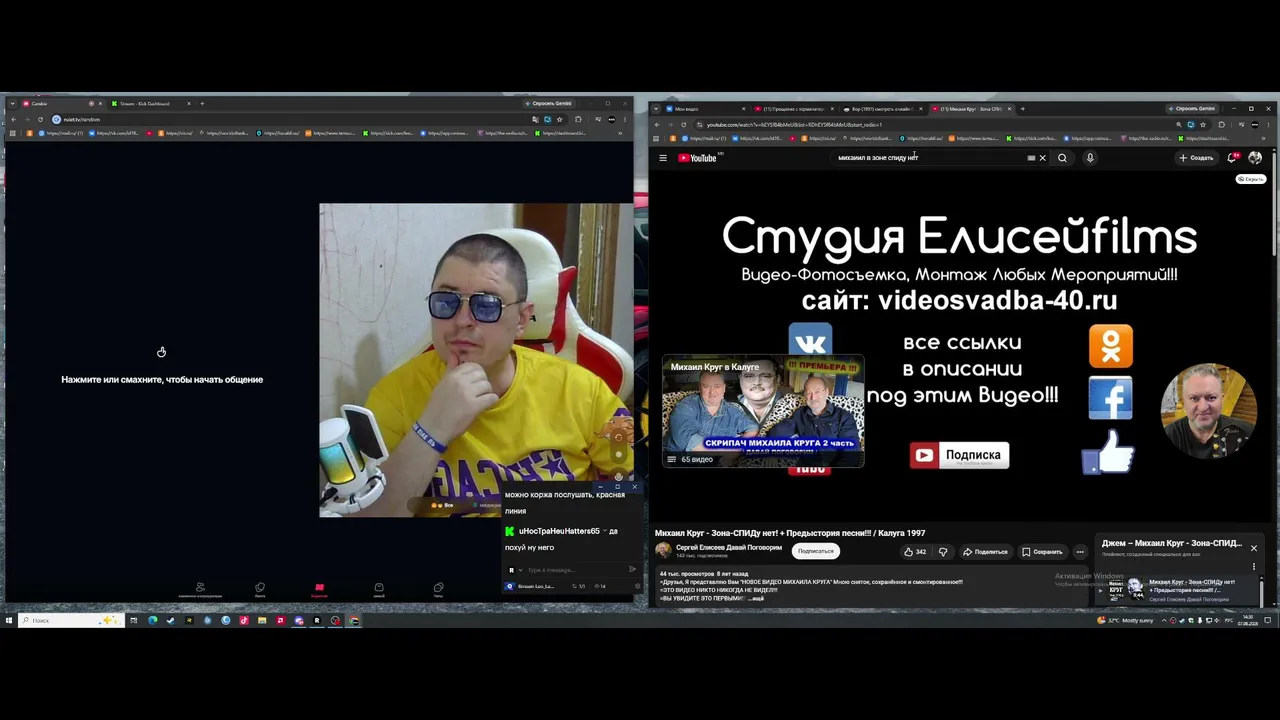This screenshot has width=1280, height=720.
Task: Like the Mikhail Krug video
Action: click(915, 552)
